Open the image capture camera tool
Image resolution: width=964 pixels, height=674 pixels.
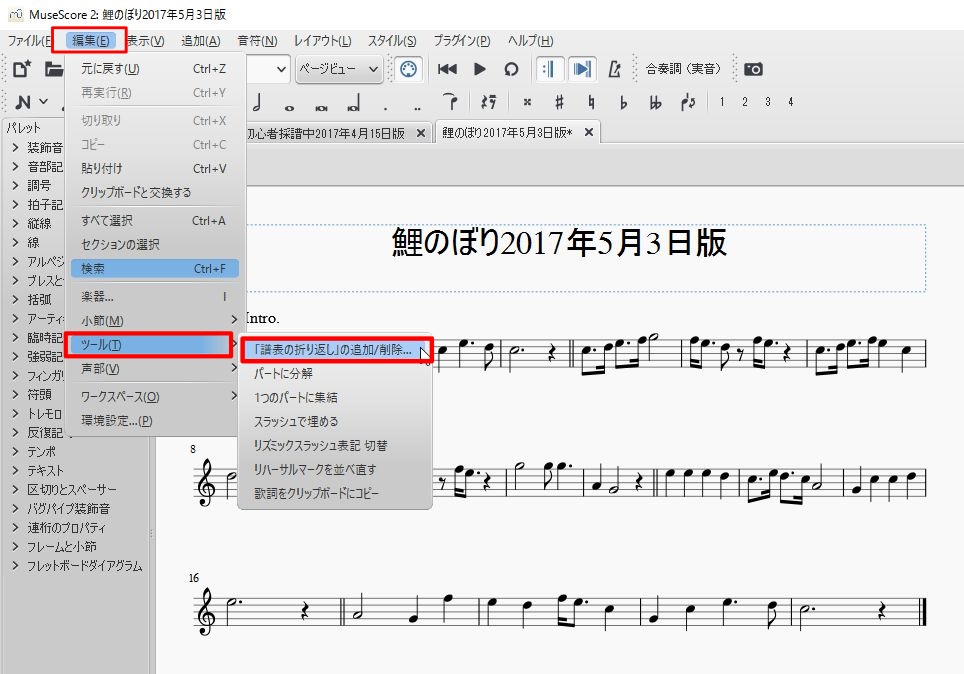(754, 70)
